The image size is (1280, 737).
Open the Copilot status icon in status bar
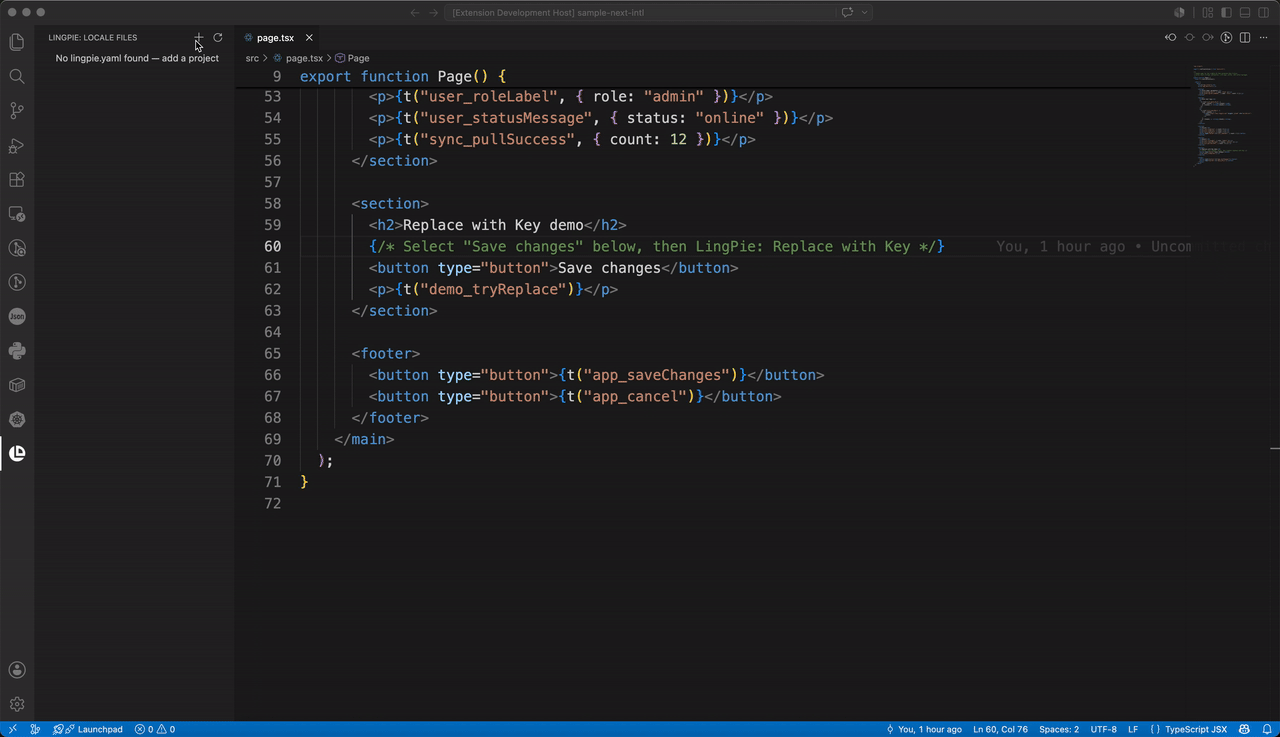(x=1245, y=729)
